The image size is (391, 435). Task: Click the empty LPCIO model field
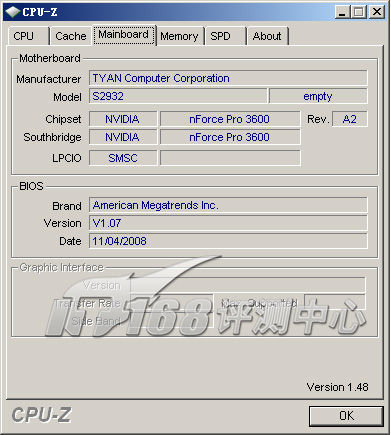pyautogui.click(x=230, y=158)
